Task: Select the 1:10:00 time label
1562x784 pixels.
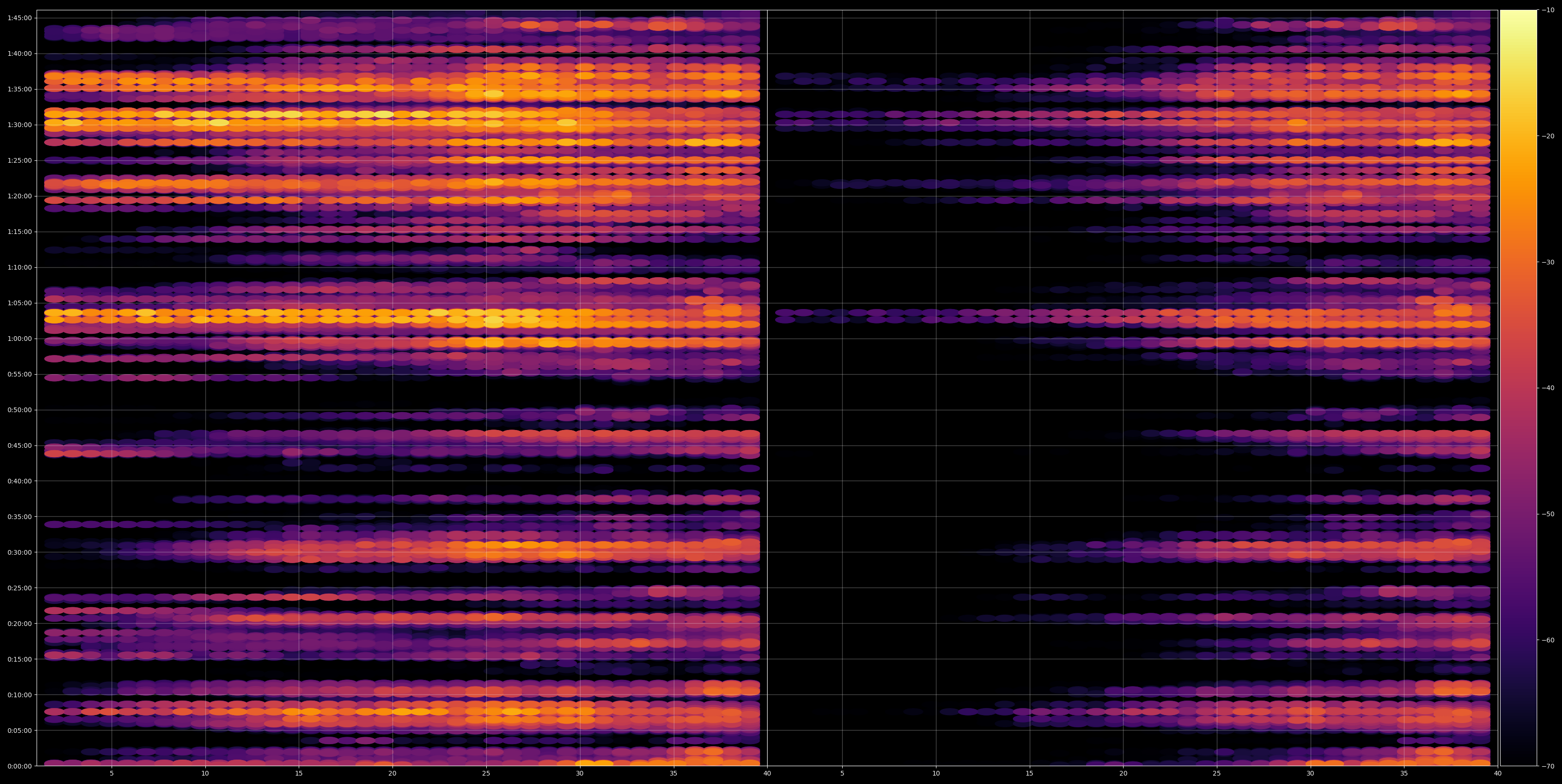Action: [19, 267]
